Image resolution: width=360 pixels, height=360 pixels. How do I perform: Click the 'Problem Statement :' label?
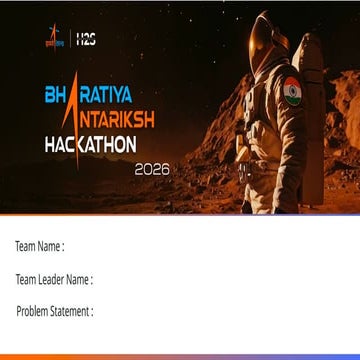(x=55, y=312)
